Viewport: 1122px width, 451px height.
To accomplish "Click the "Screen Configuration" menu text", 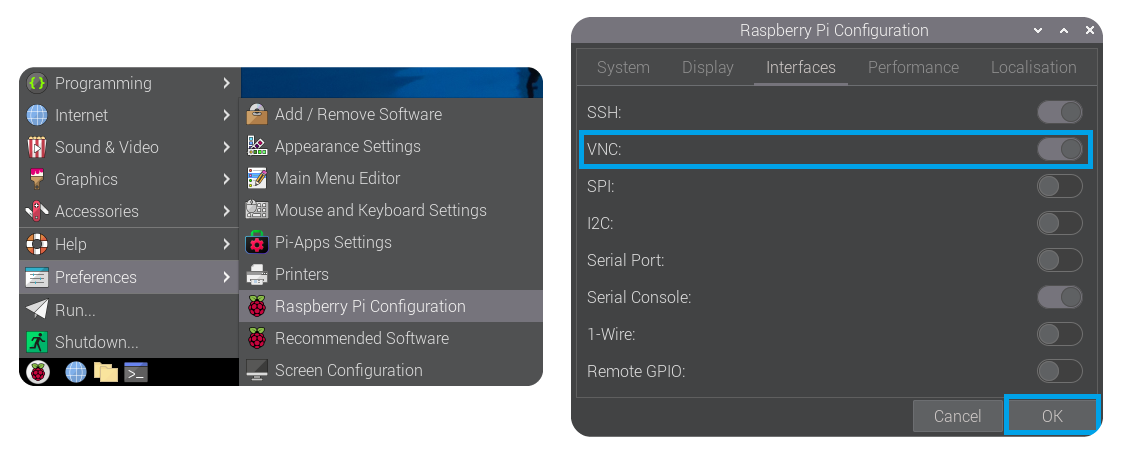I will (348, 370).
